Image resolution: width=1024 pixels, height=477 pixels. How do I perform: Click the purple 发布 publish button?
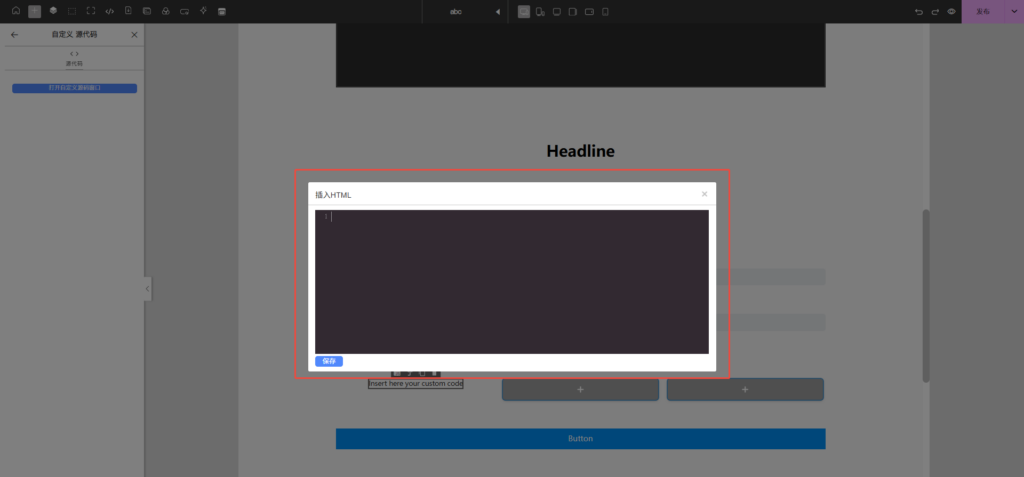982,11
